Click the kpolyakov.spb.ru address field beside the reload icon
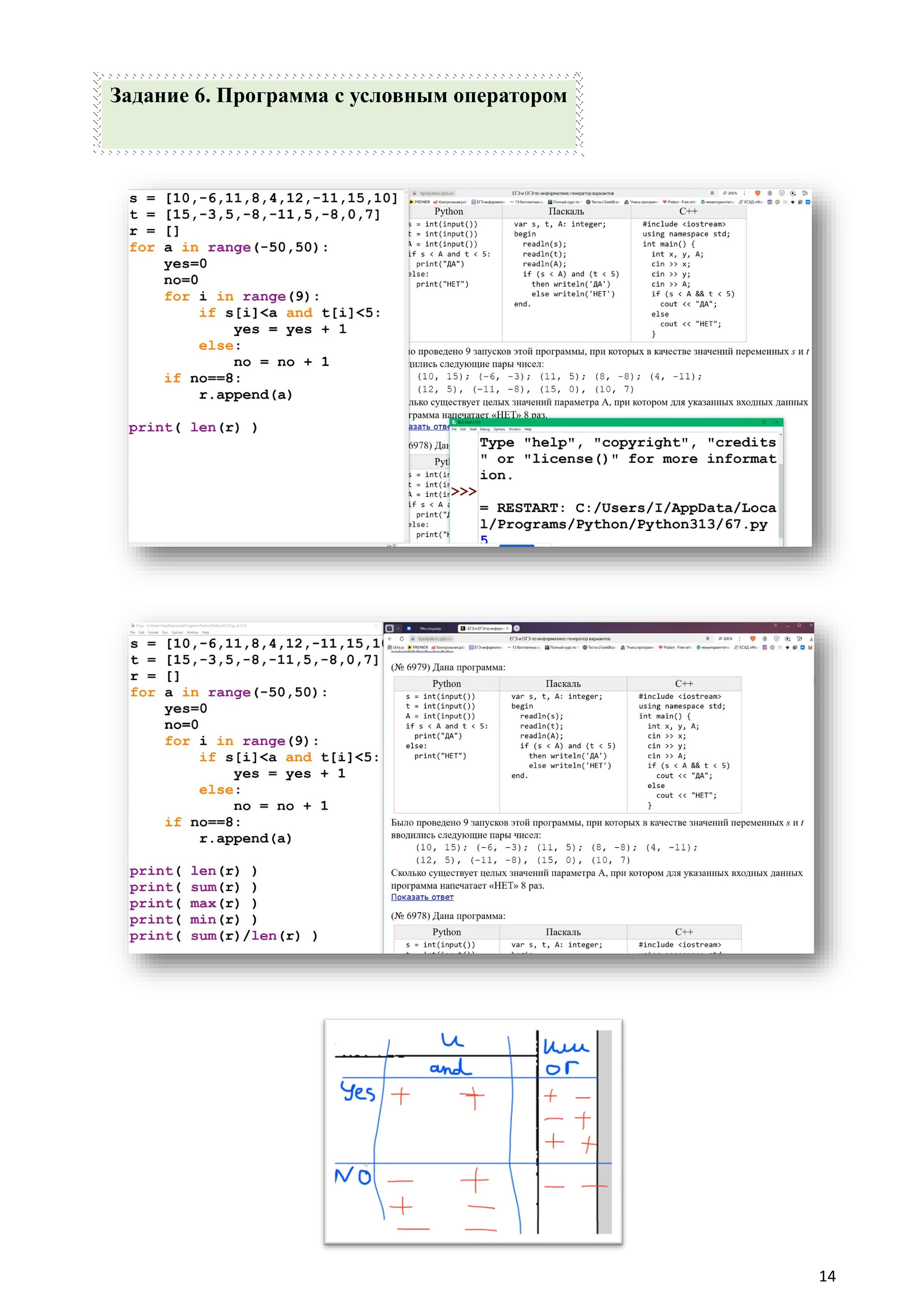Viewport: 924px width, 1307px height. (x=435, y=639)
